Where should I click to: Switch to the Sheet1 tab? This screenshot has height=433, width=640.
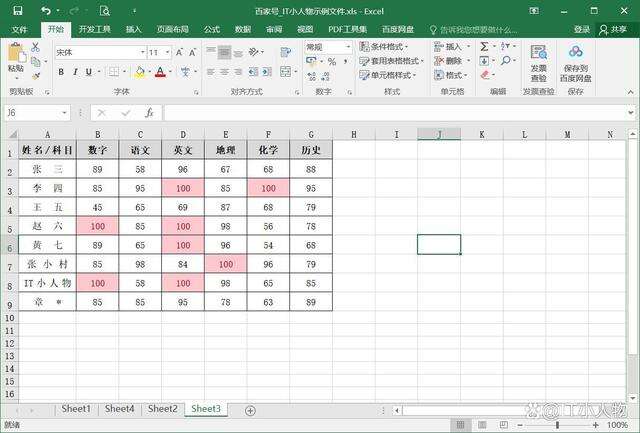tap(76, 409)
